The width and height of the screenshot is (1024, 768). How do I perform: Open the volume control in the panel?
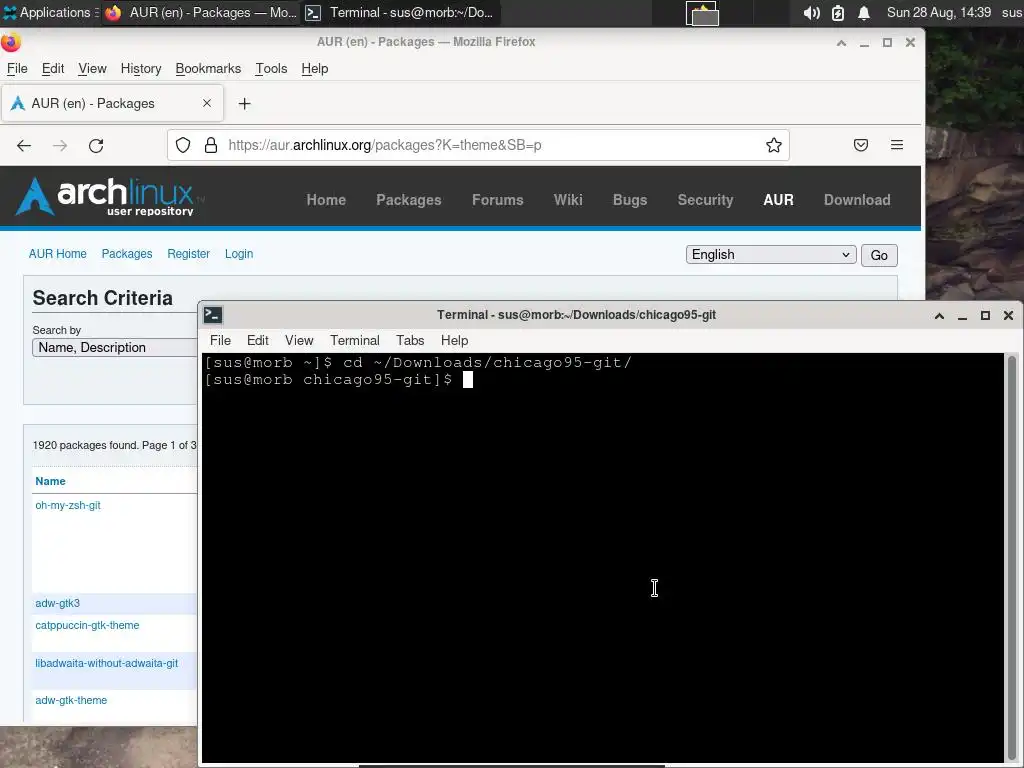pyautogui.click(x=811, y=13)
